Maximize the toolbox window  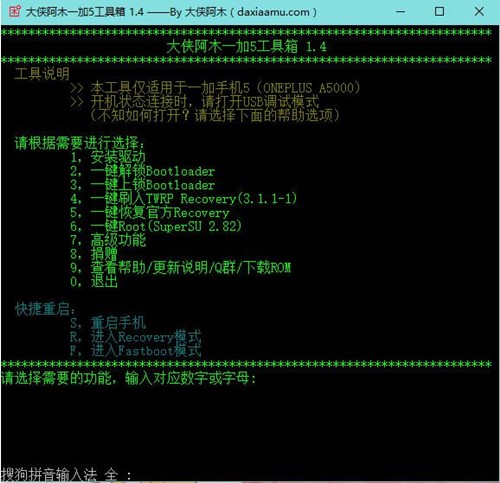[439, 12]
